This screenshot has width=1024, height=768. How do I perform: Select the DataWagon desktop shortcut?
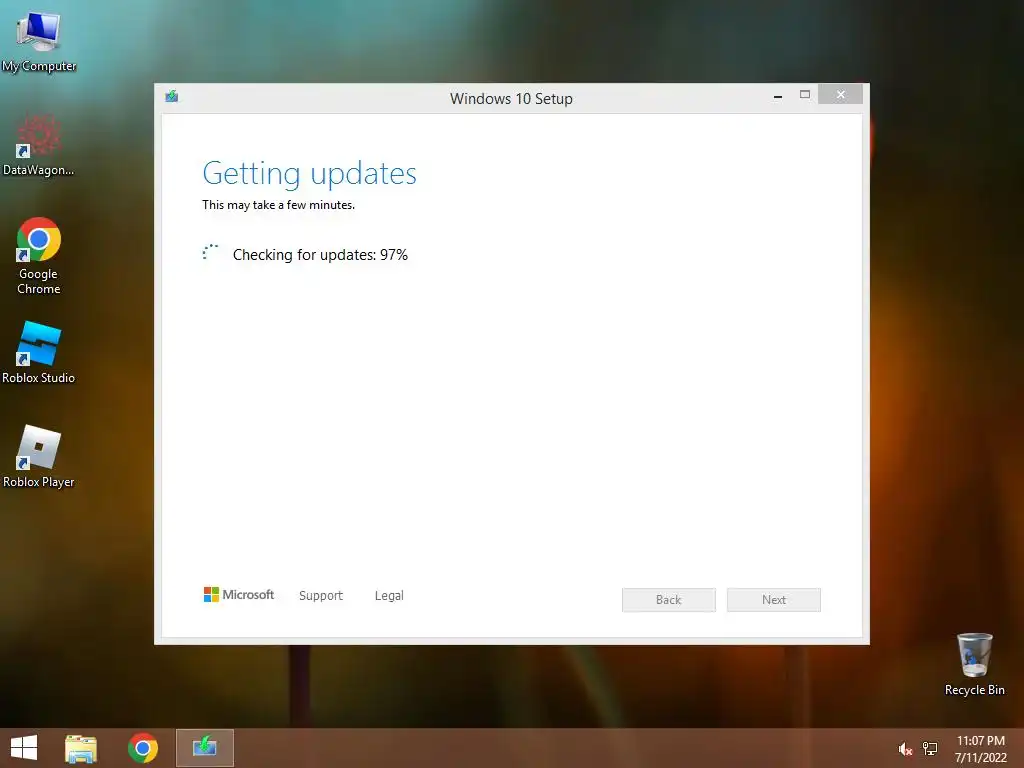[39, 145]
